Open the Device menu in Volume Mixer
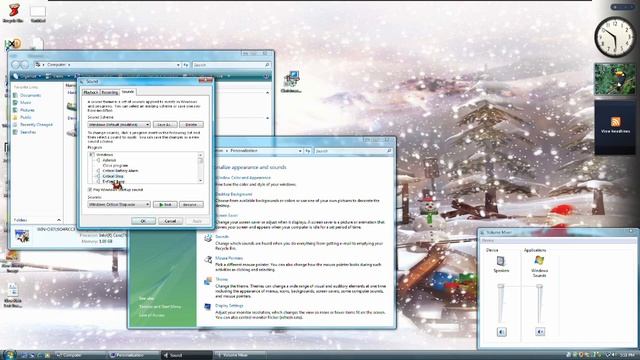 488,240
